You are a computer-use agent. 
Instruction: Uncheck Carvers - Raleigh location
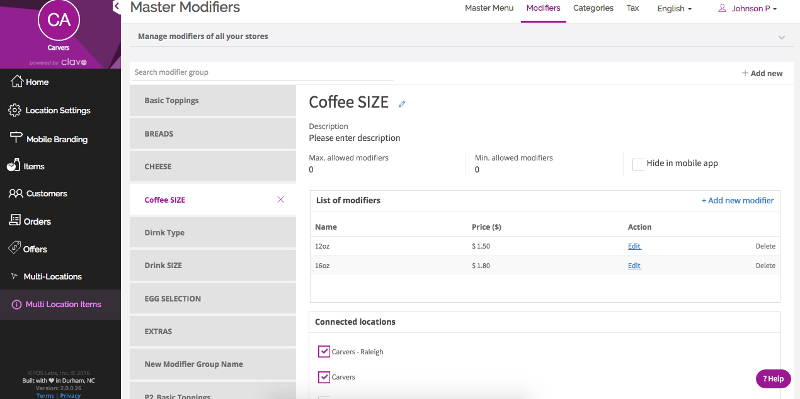click(323, 352)
